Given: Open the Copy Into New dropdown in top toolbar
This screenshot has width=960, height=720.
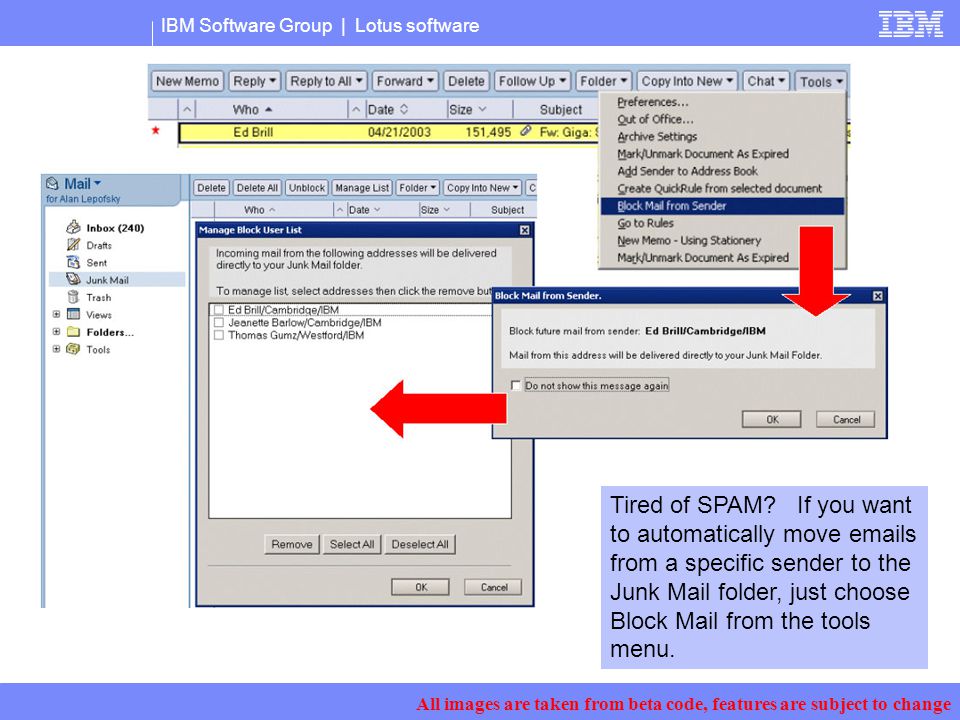Looking at the screenshot, I should pyautogui.click(x=687, y=81).
